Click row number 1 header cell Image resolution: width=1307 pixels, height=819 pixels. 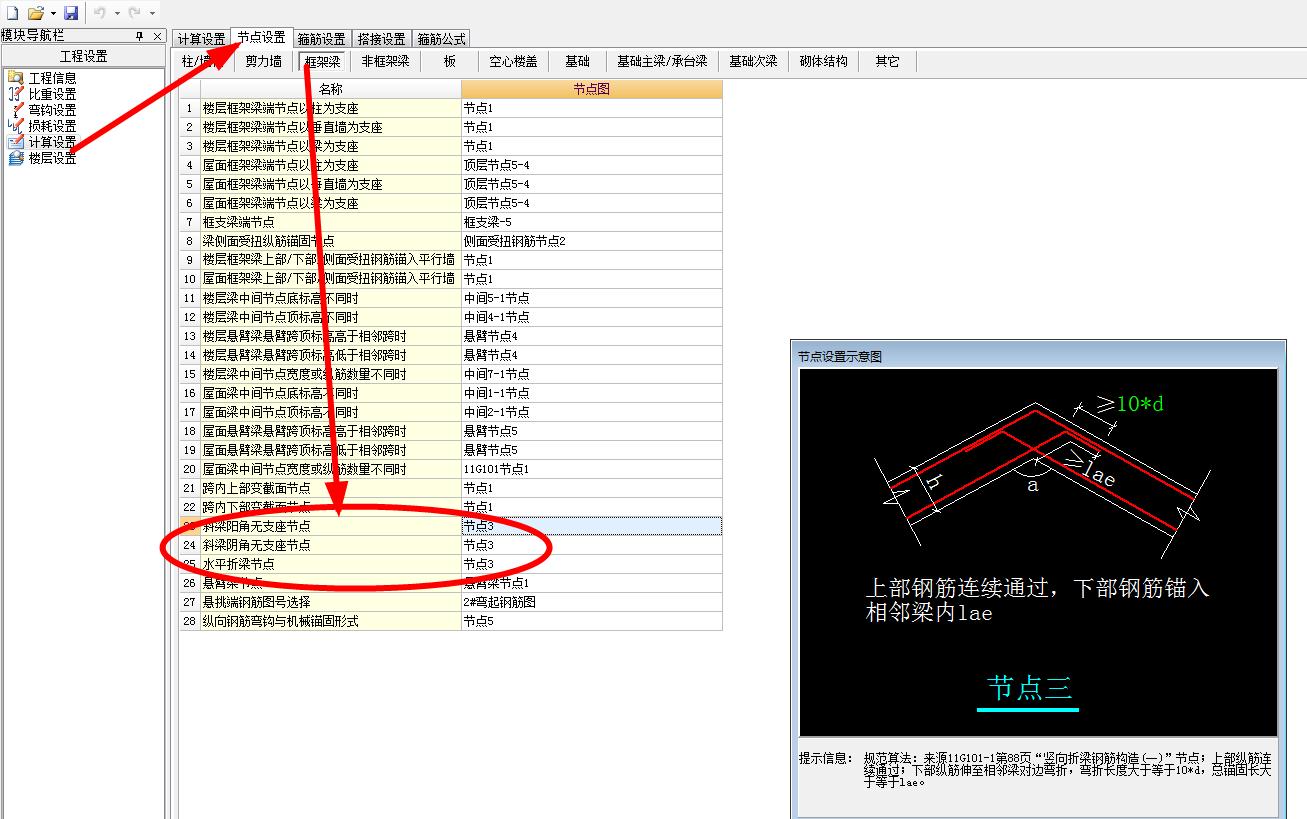[x=189, y=108]
